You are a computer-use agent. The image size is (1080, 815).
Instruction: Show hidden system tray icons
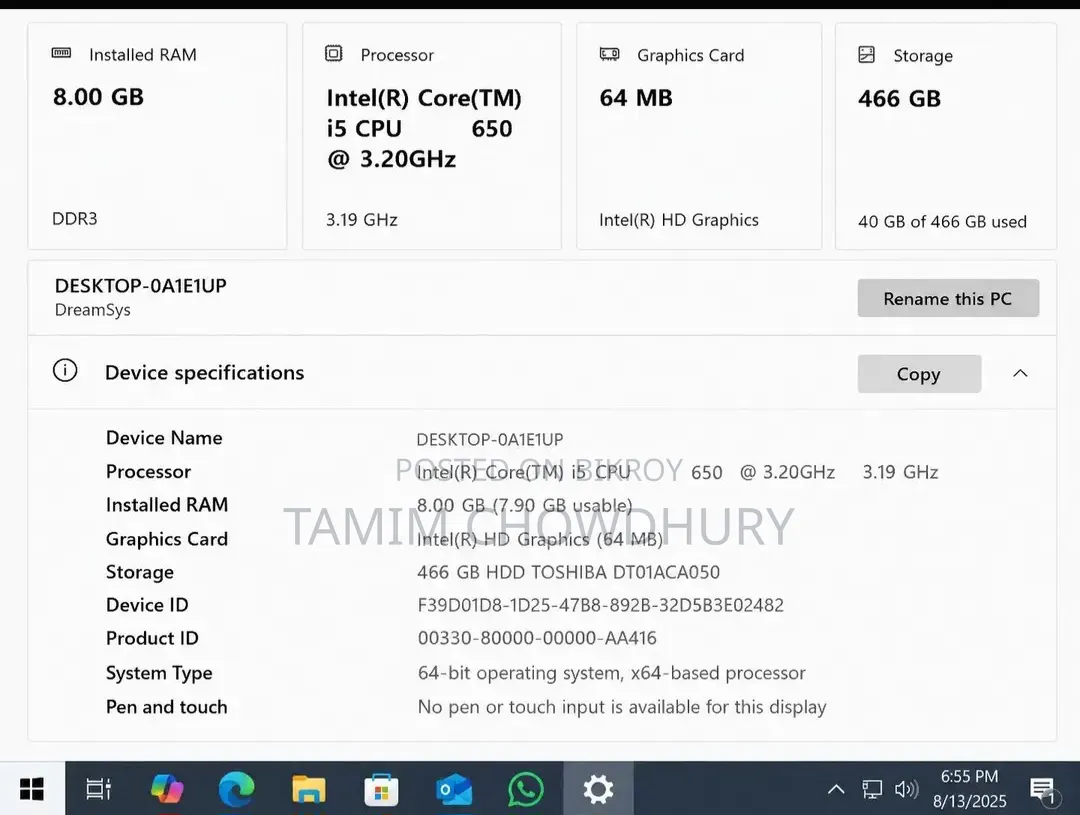[x=836, y=790]
